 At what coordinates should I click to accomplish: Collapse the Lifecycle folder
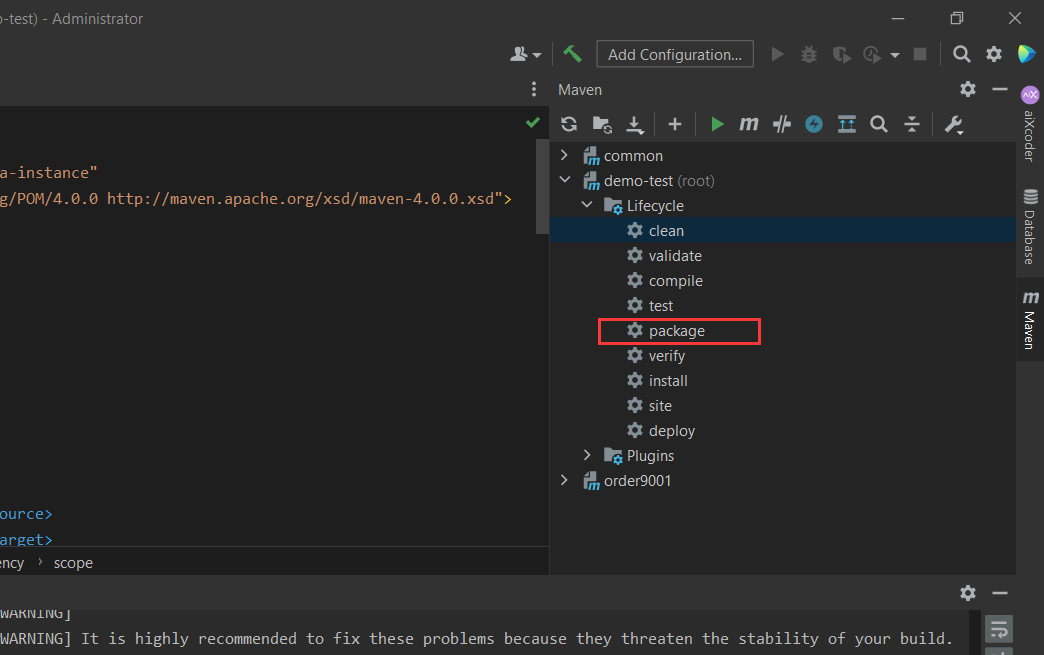click(x=587, y=205)
